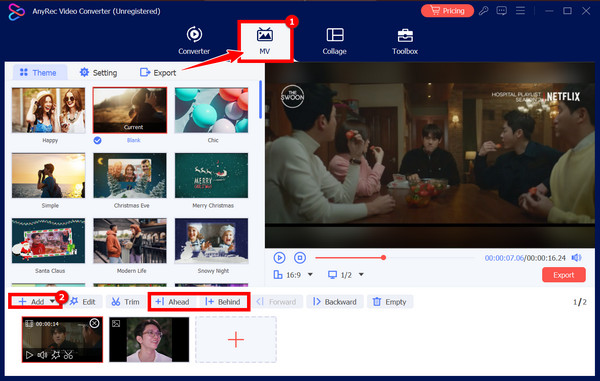Open the Export tab
This screenshot has height=381, width=600.
pos(158,72)
